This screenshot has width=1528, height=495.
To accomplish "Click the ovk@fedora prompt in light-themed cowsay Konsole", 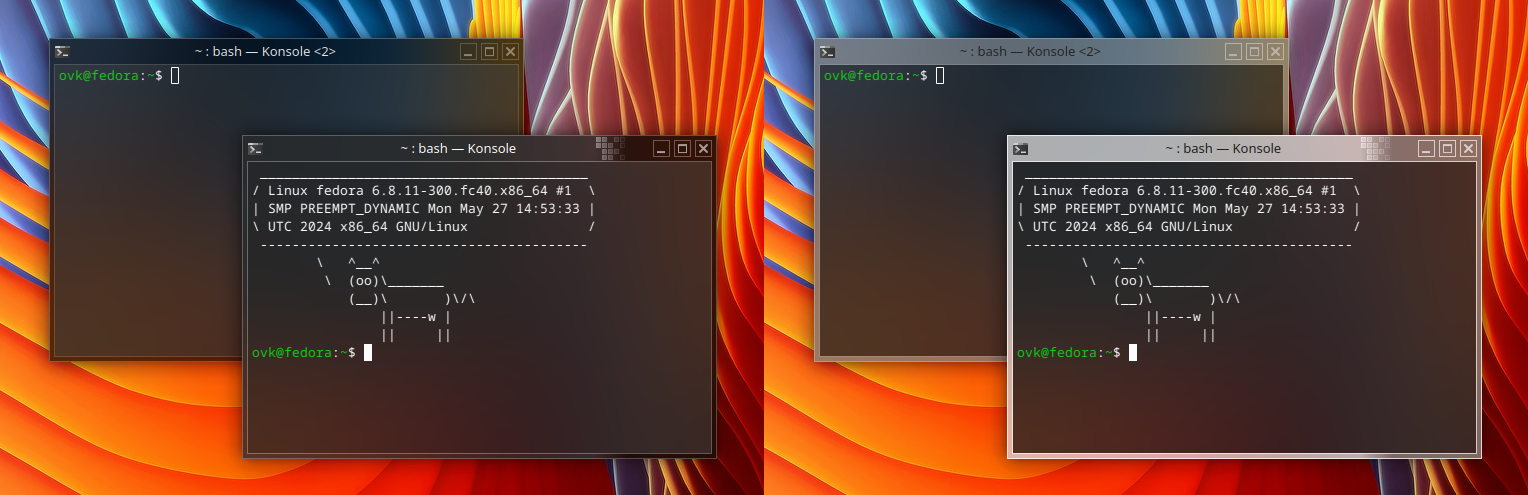I will pos(1068,353).
